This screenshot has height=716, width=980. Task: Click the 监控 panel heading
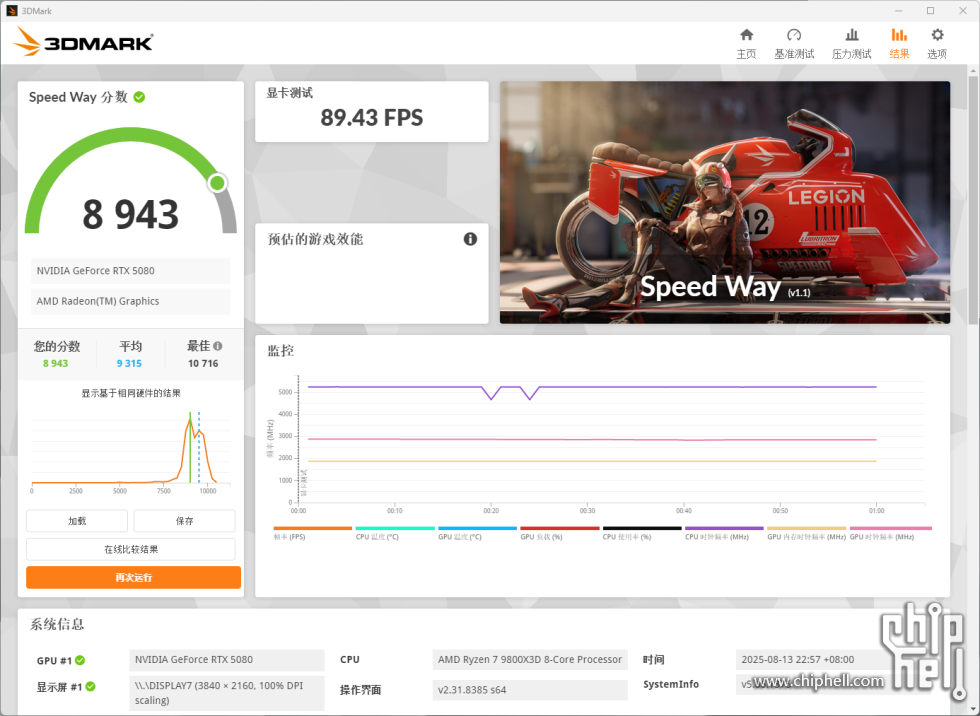click(281, 351)
